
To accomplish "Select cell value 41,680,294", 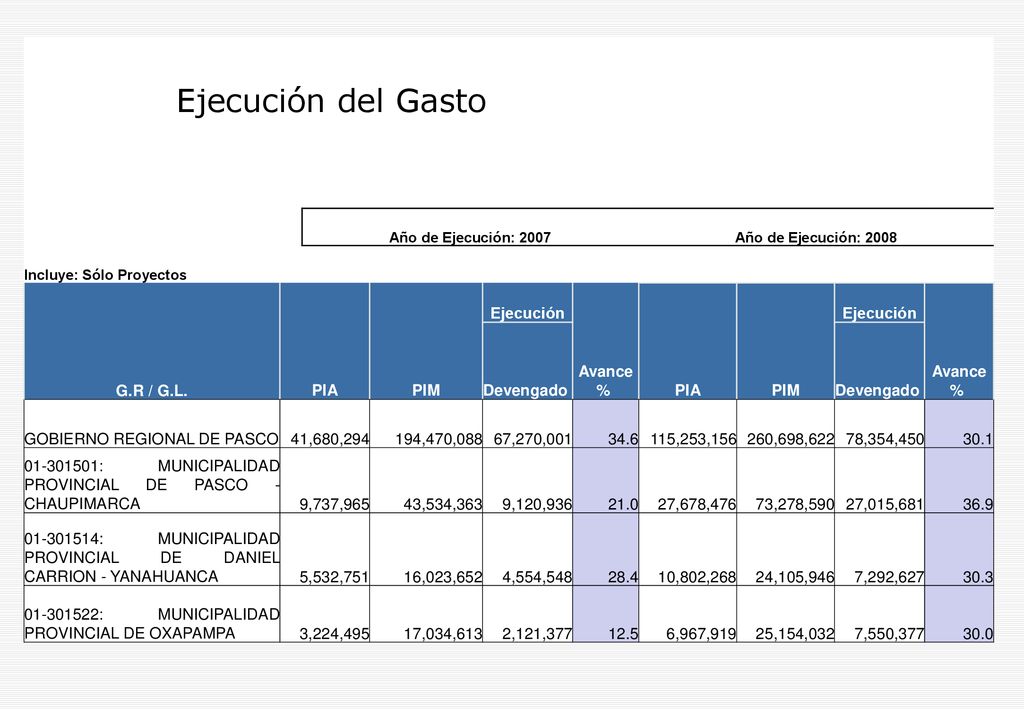I will pos(330,439).
